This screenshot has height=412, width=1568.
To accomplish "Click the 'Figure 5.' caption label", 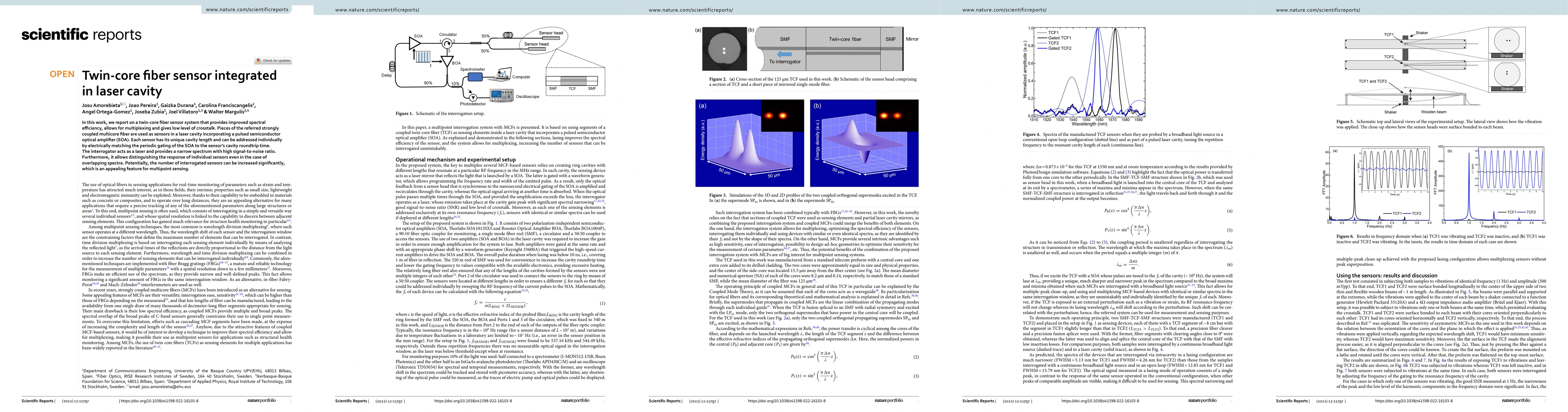I will [1345, 122].
